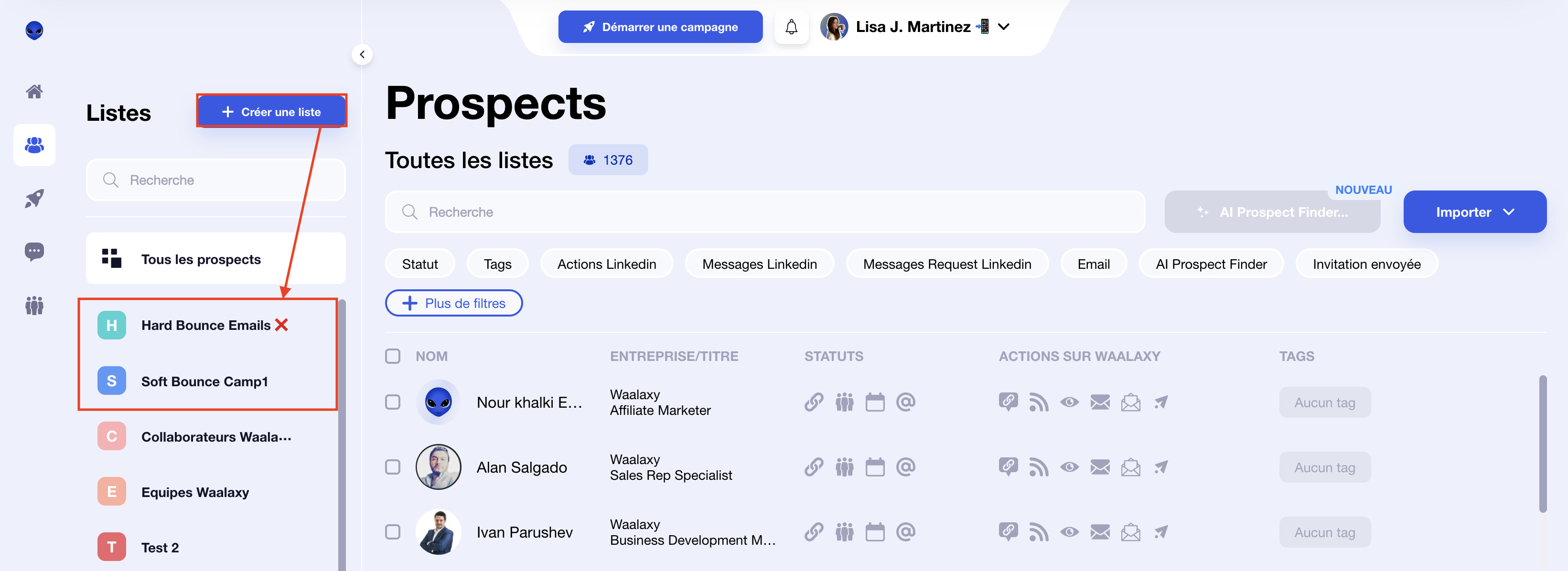This screenshot has height=571, width=1568.
Task: Click the notification bell icon
Action: 791,27
